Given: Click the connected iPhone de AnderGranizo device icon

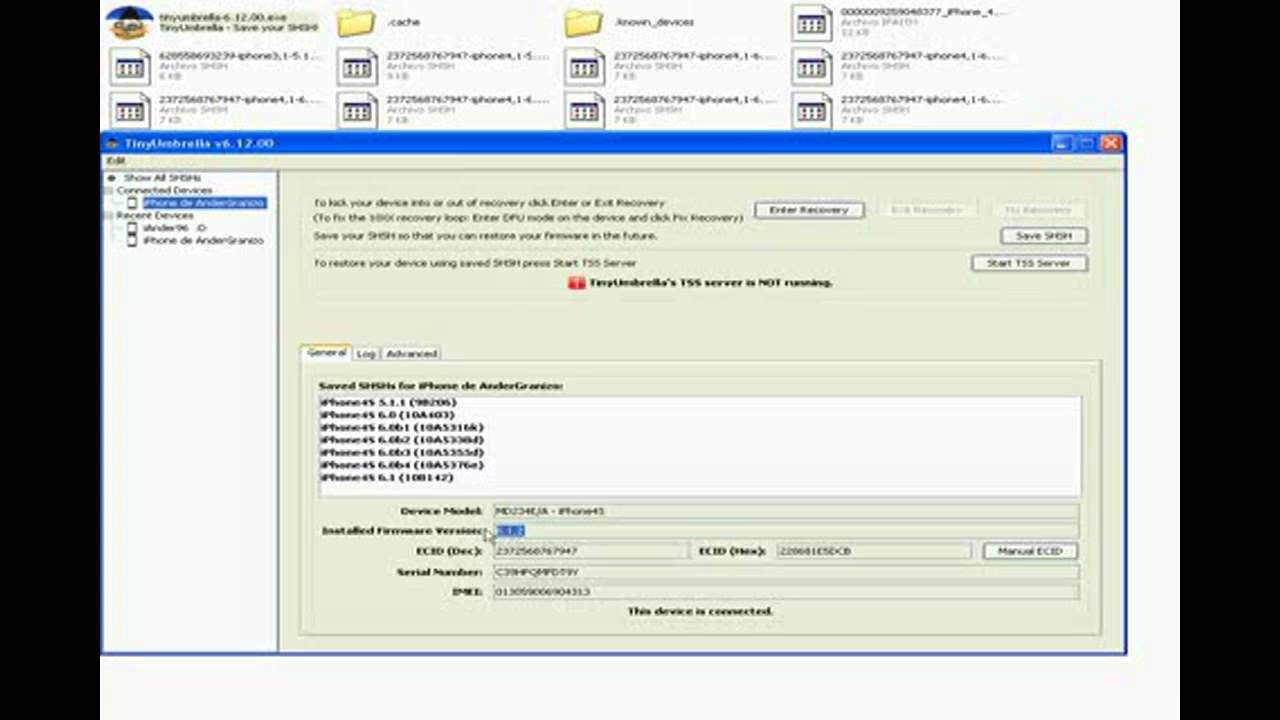Looking at the screenshot, I should pyautogui.click(x=132, y=203).
